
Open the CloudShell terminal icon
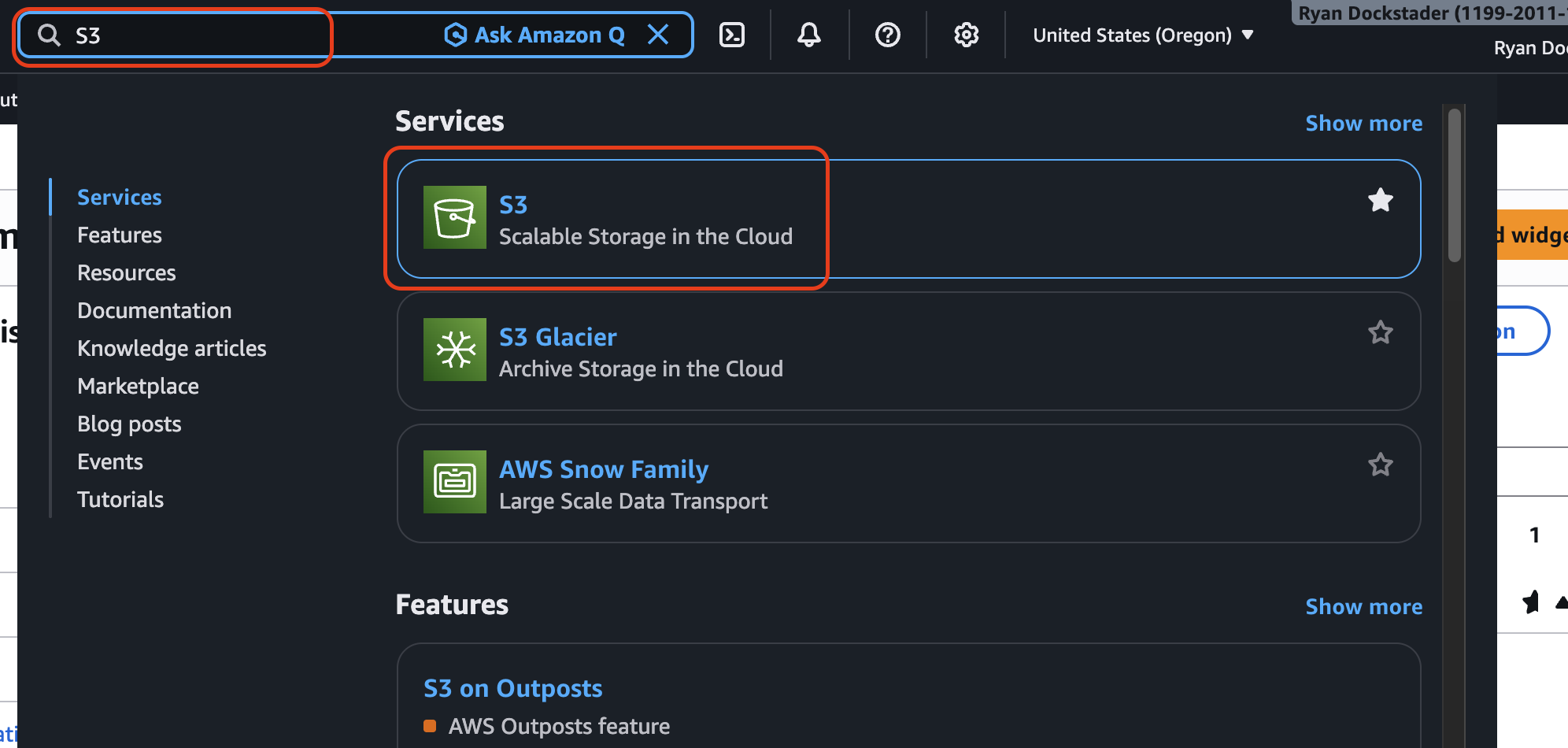point(732,35)
